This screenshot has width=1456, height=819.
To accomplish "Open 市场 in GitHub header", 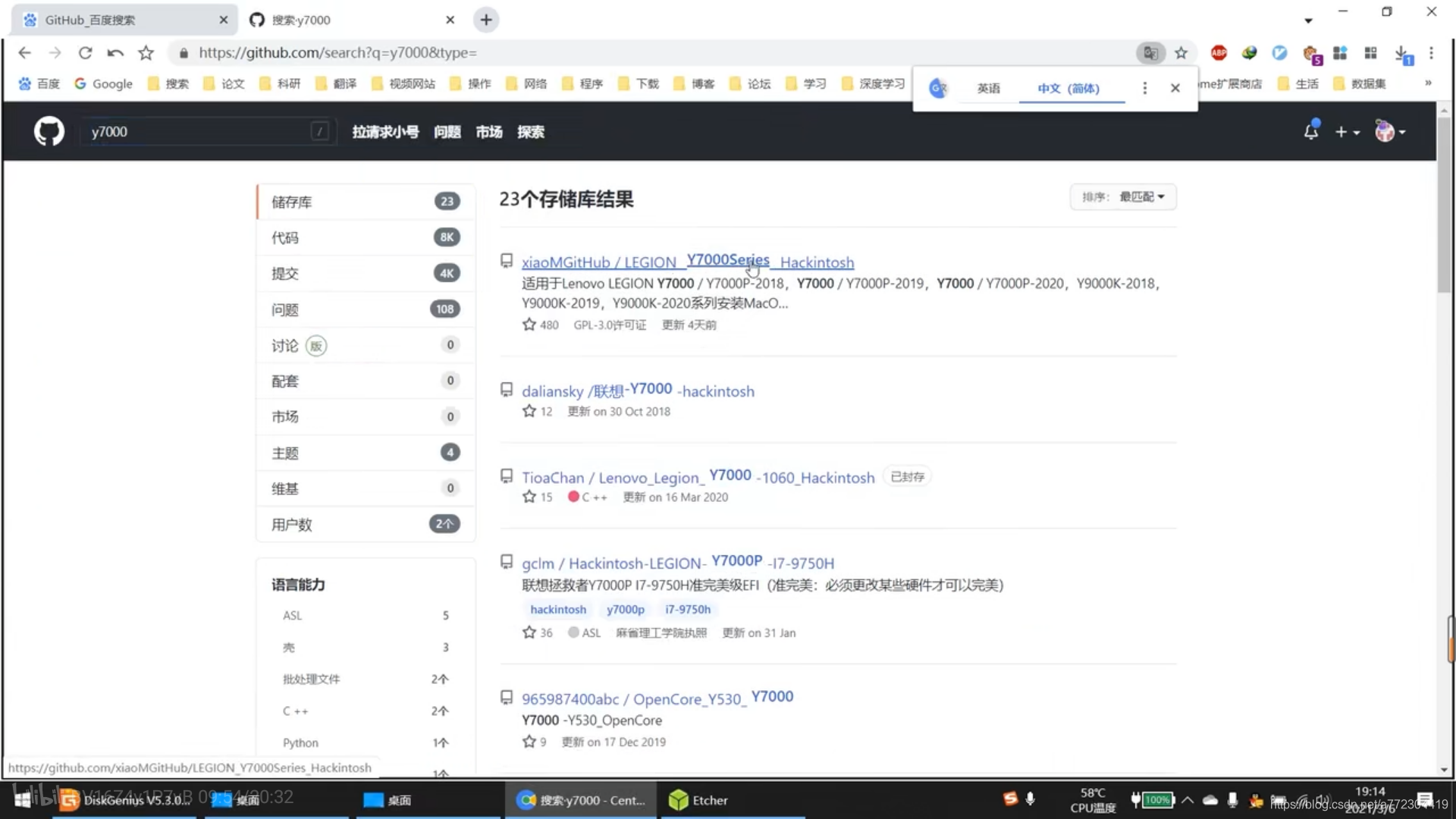I will pos(489,132).
